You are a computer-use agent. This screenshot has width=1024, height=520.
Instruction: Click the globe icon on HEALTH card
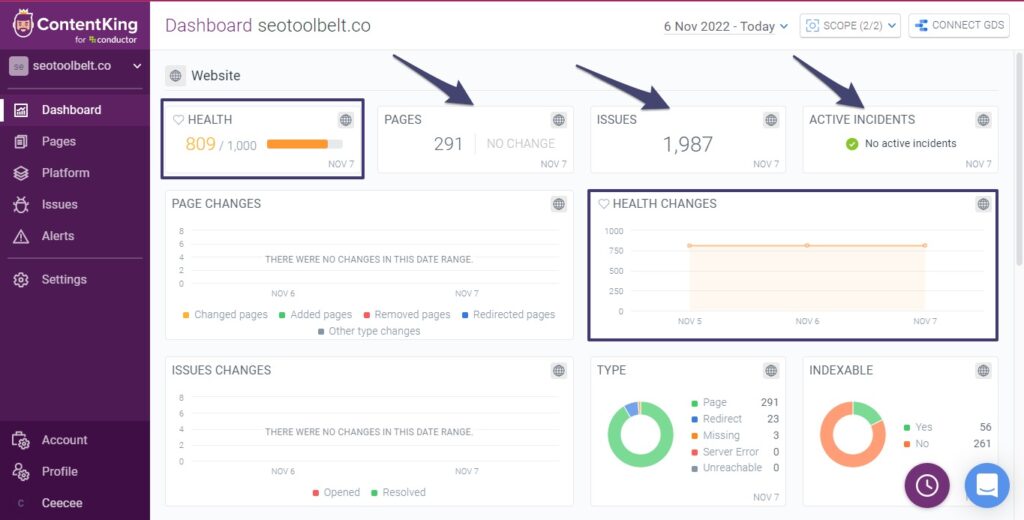pos(346,120)
